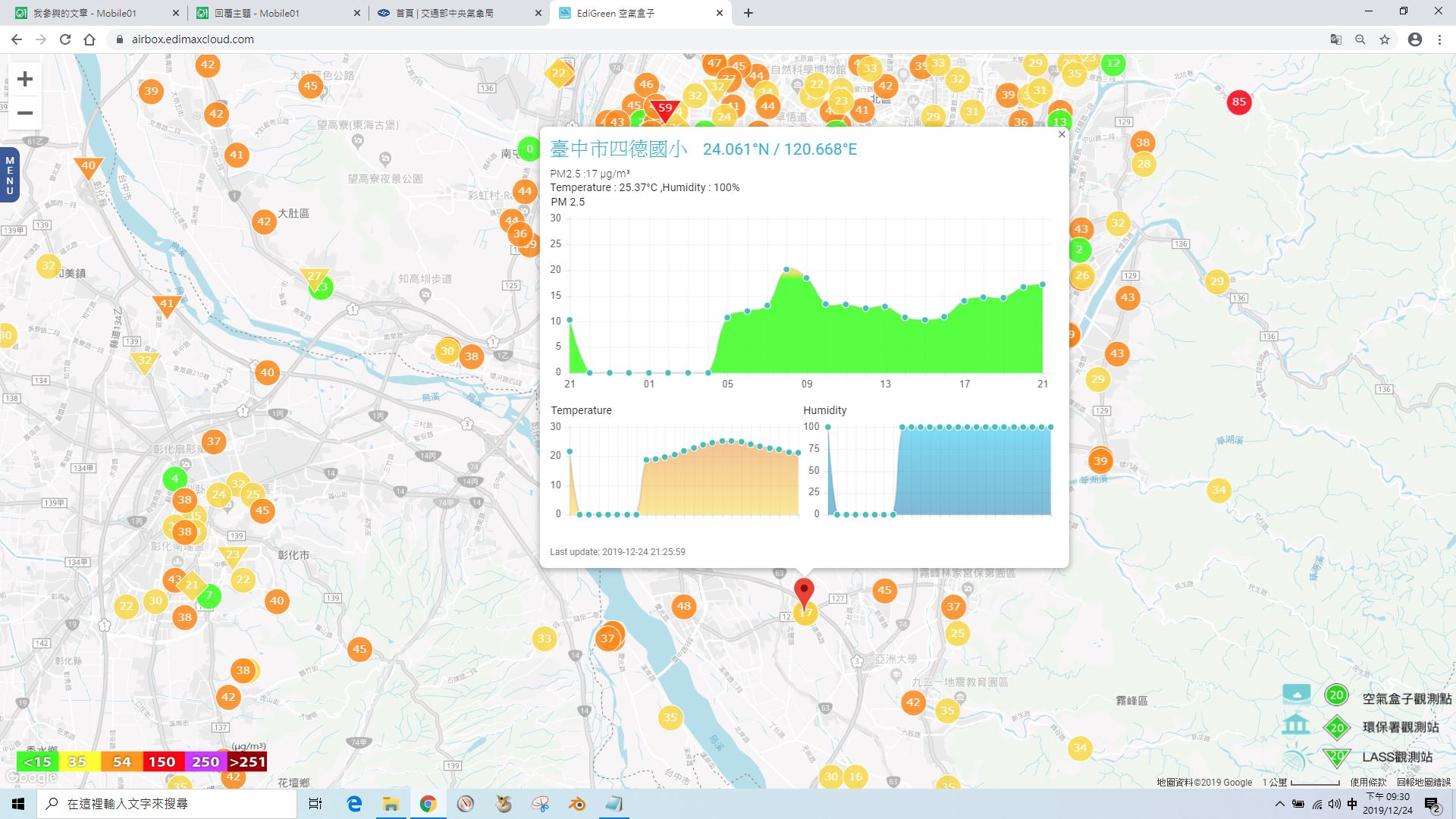Click the purple 250 legend color

[206, 761]
